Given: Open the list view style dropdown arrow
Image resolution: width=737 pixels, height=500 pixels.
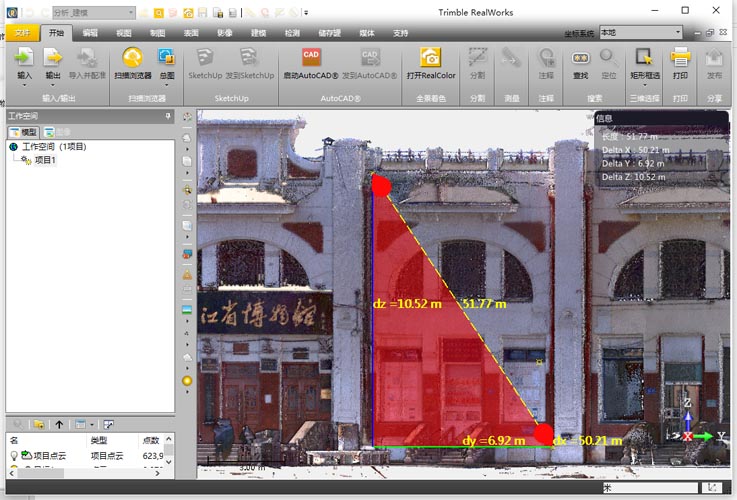Looking at the screenshot, I should [x=92, y=425].
